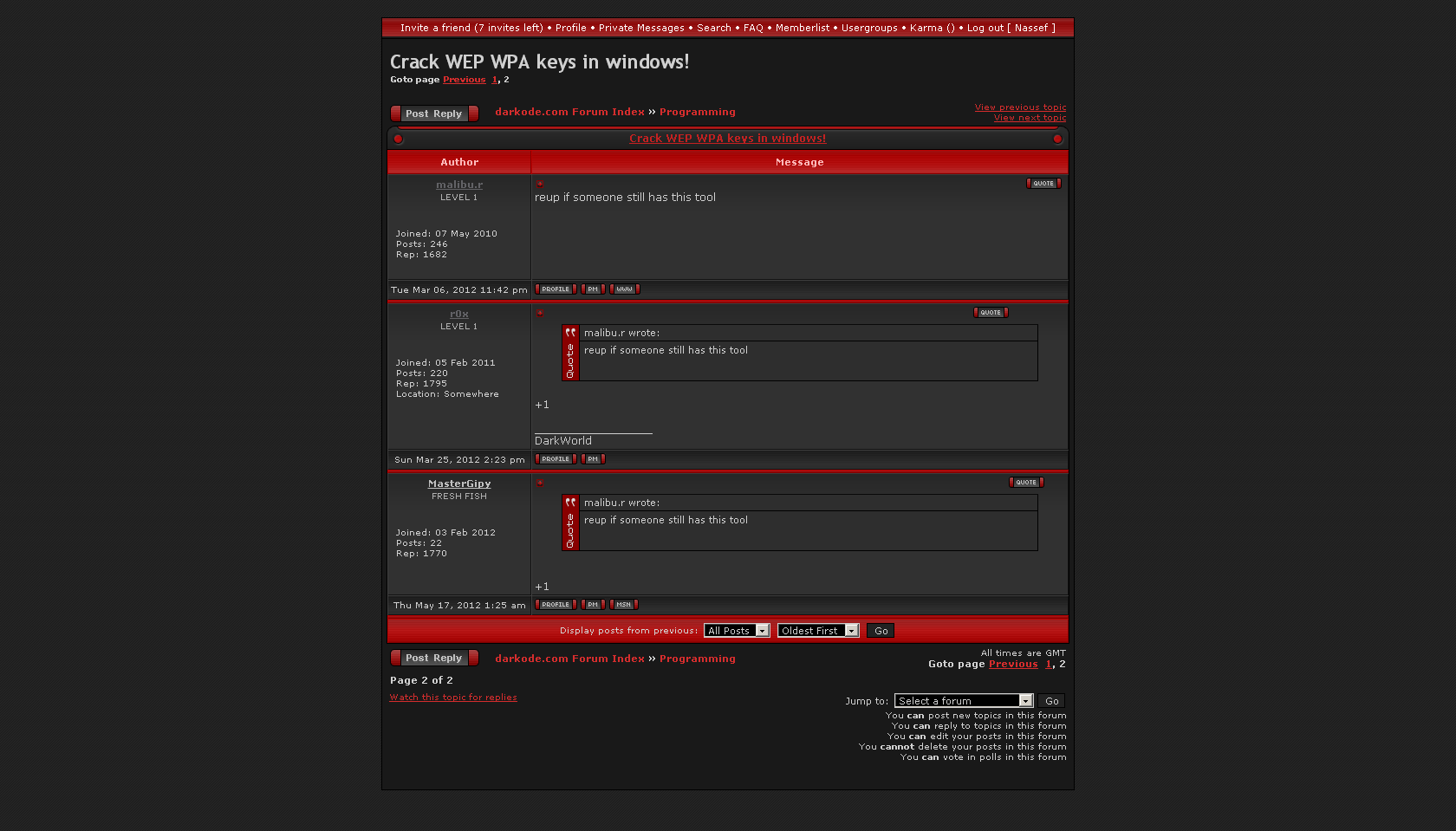
Task: Open Private Messages in top menu
Action: tap(641, 28)
